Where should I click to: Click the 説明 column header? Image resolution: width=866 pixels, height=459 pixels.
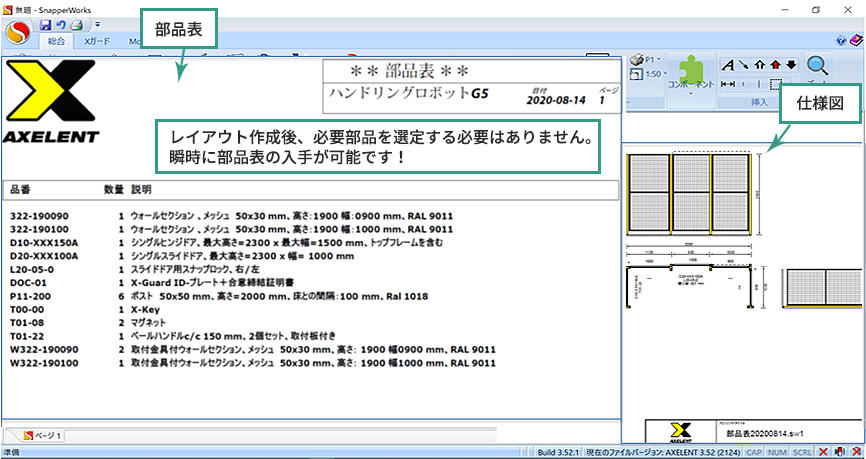tap(141, 190)
